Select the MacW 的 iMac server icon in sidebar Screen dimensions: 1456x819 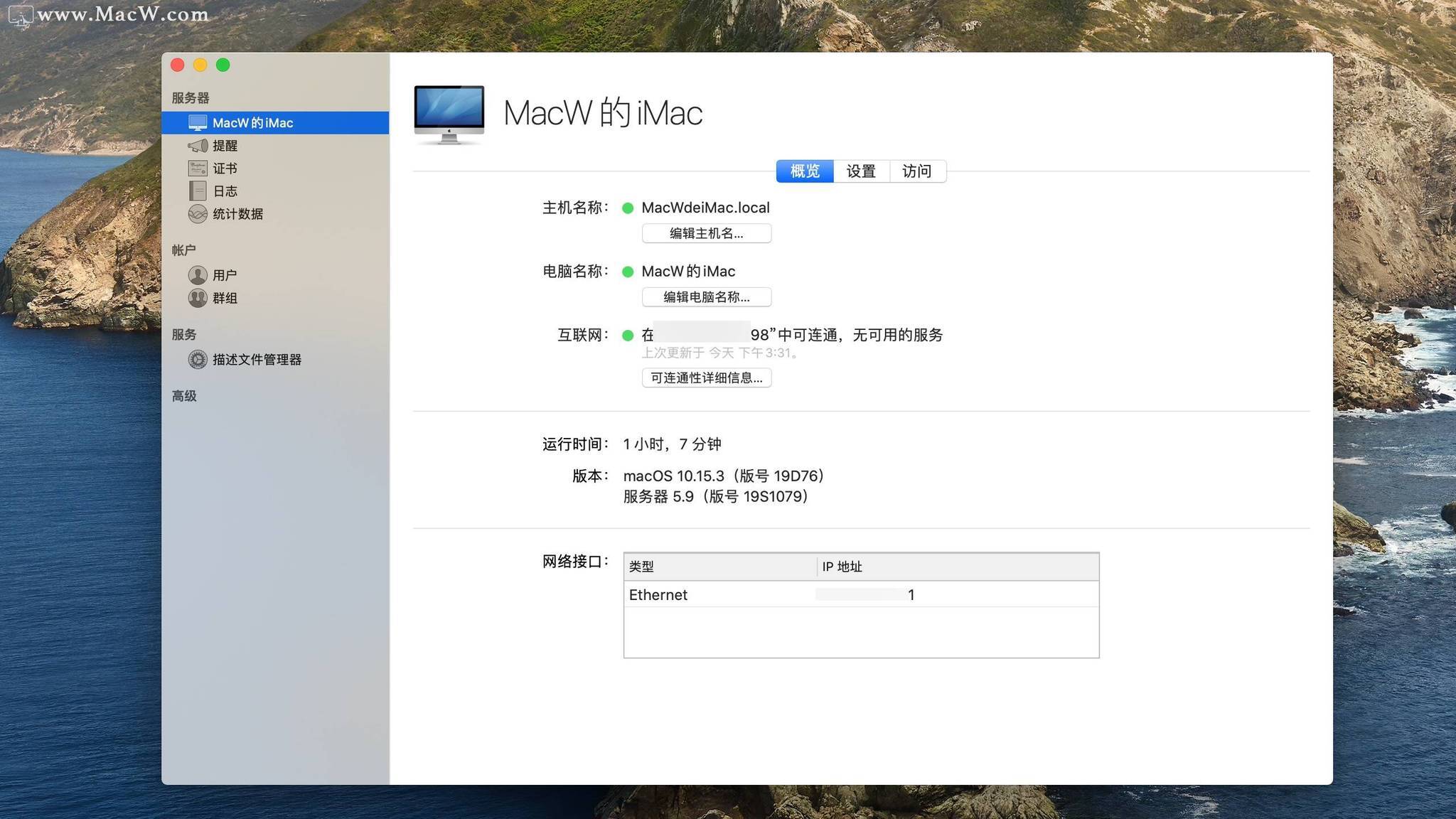click(x=198, y=123)
